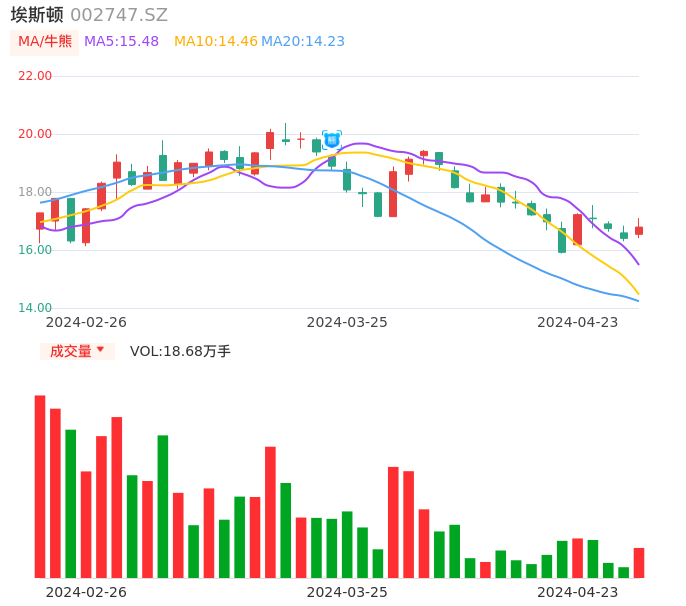Click the first red candlestick at far left
This screenshot has height=606, width=686.
pos(40,220)
